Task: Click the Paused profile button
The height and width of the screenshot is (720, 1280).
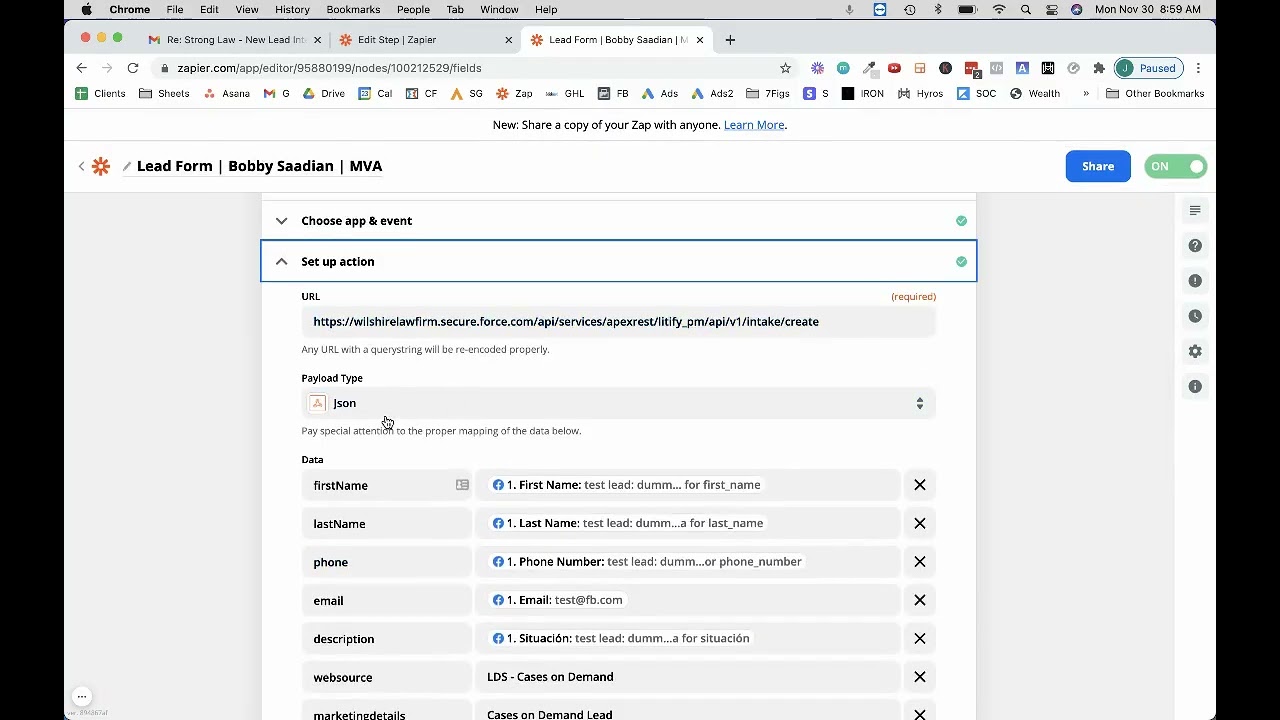Action: point(1147,68)
